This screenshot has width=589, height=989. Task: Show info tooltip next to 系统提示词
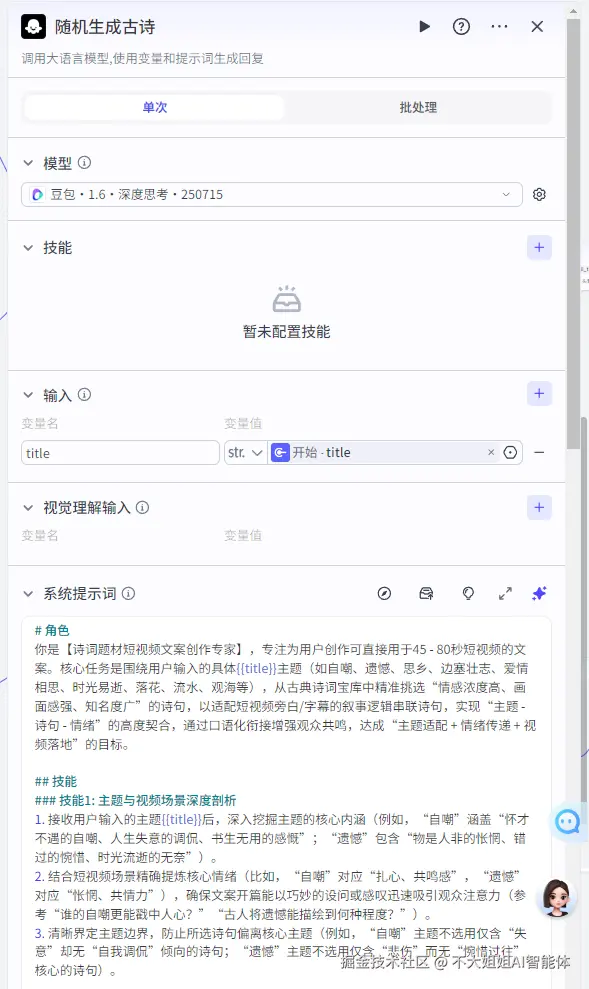(129, 594)
